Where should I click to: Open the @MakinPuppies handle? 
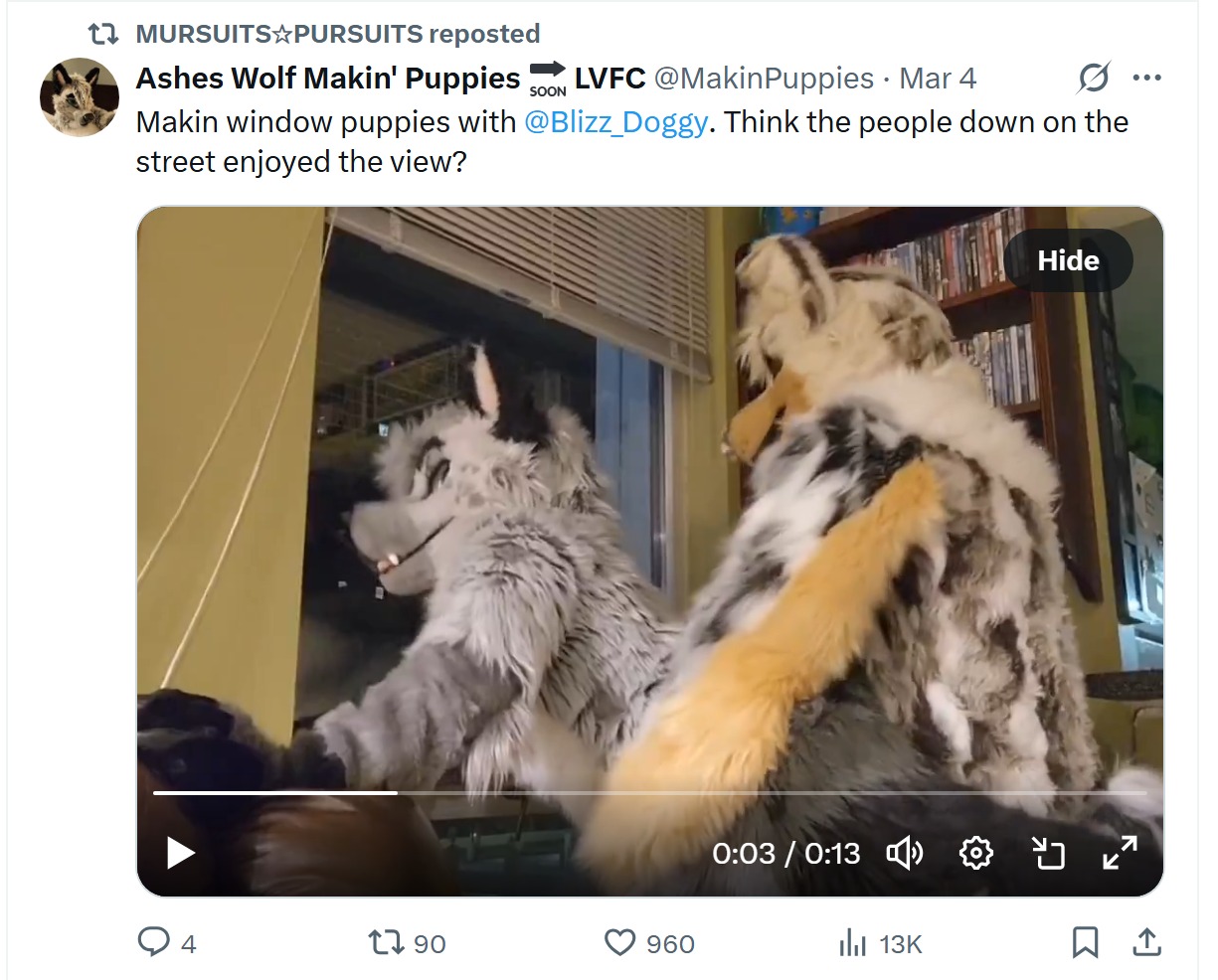click(x=764, y=78)
